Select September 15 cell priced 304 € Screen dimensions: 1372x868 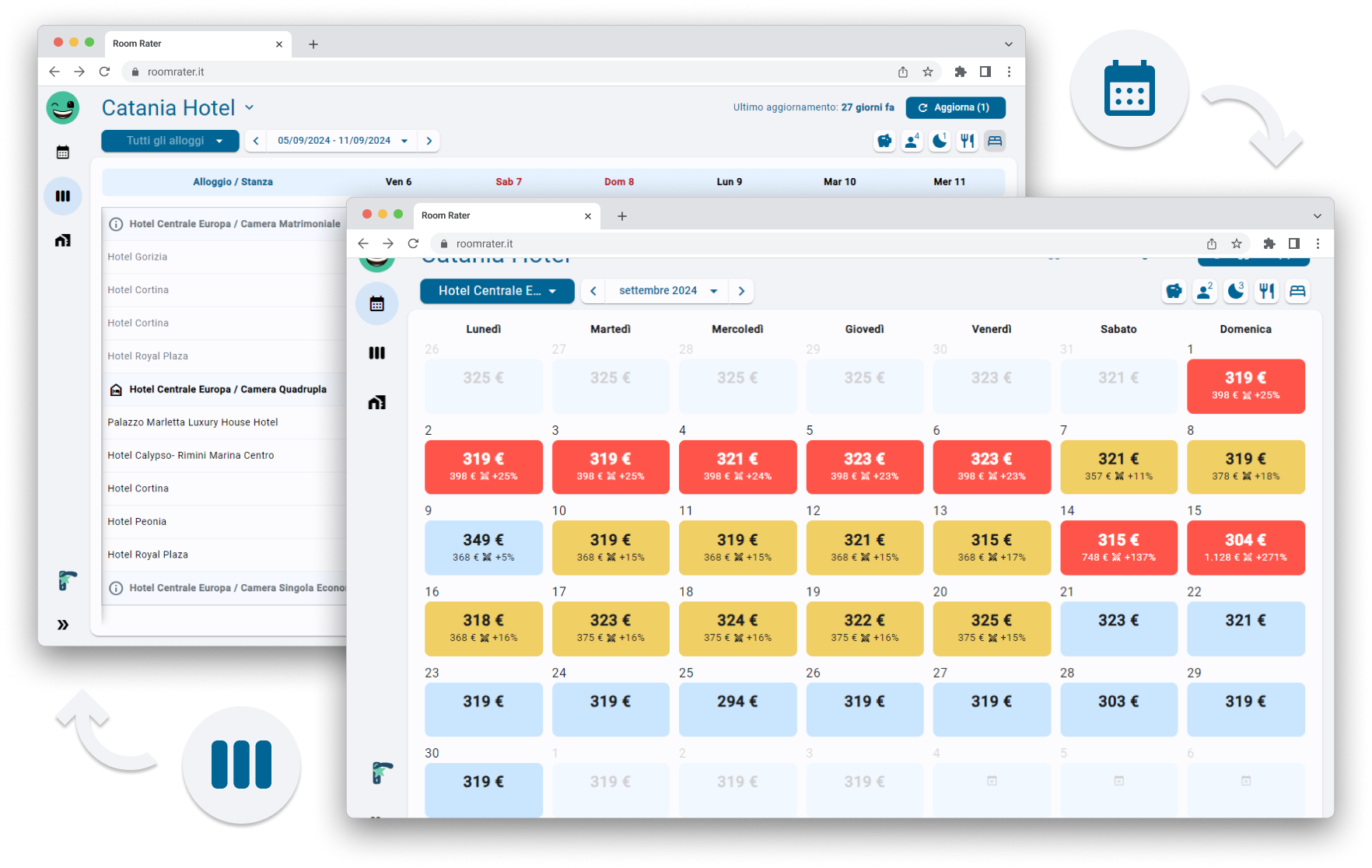pos(1245,548)
